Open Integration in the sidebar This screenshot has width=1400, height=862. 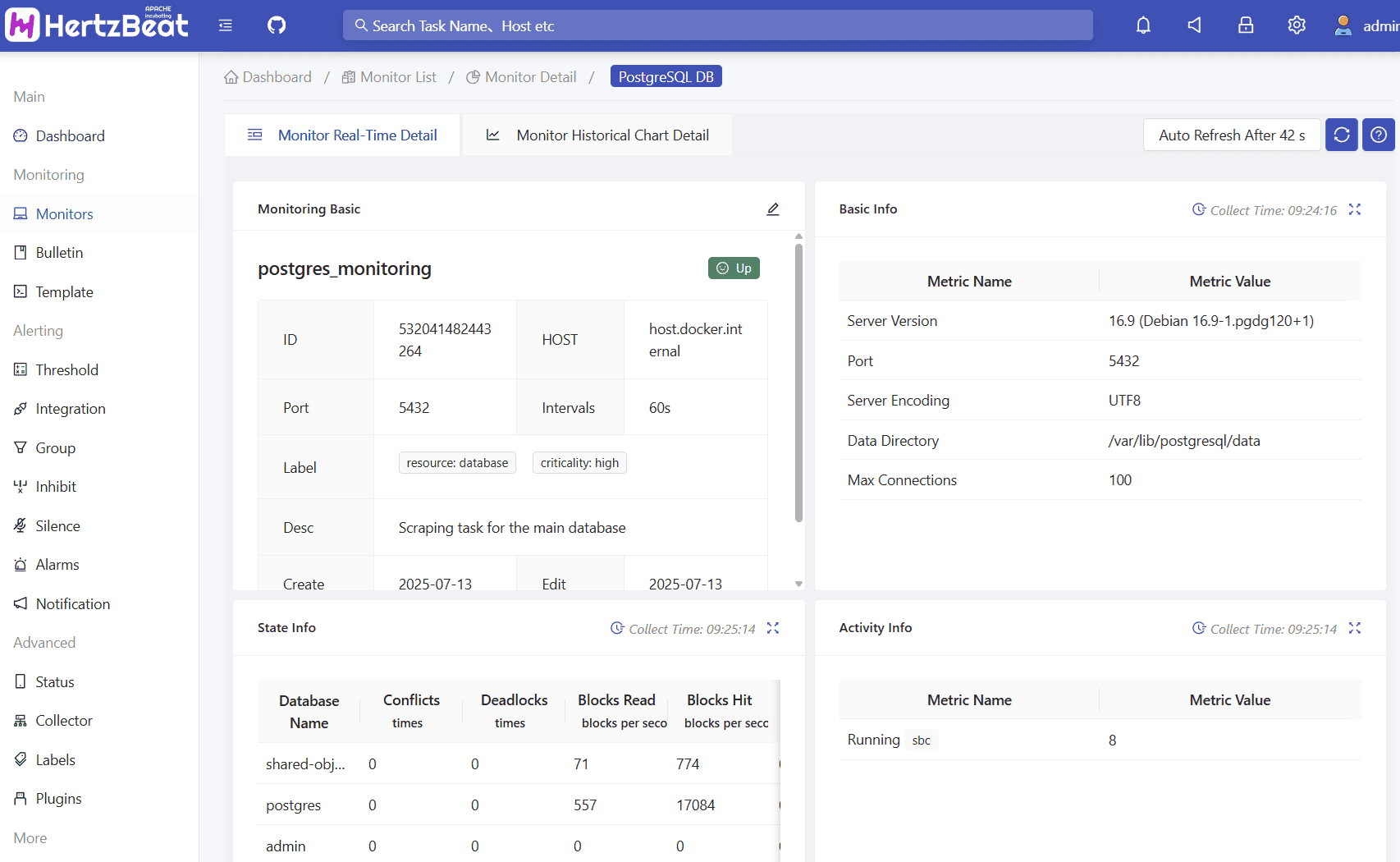click(99, 409)
